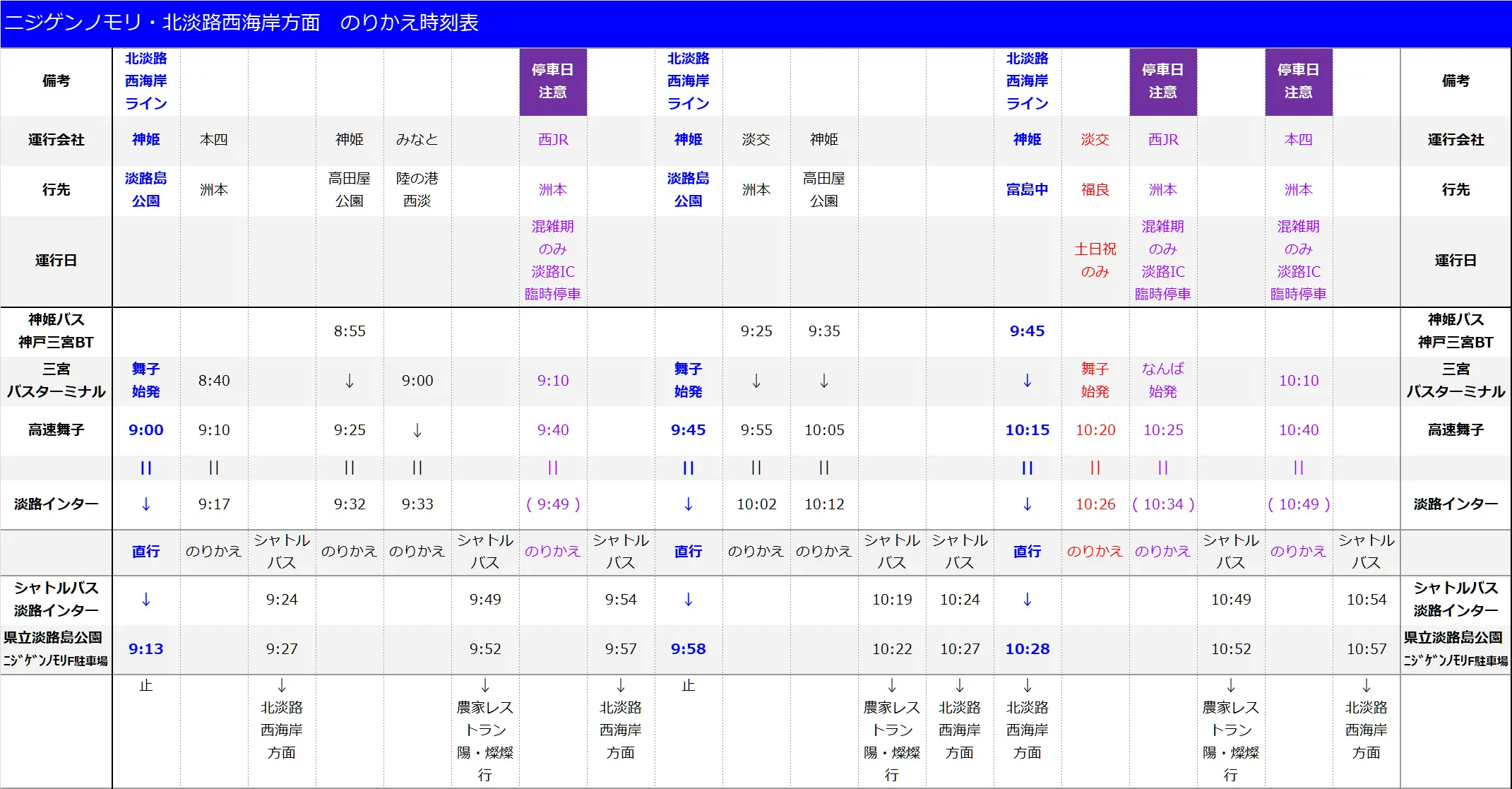Click left row header 高速舞子
The image size is (1512, 789).
pos(56,429)
